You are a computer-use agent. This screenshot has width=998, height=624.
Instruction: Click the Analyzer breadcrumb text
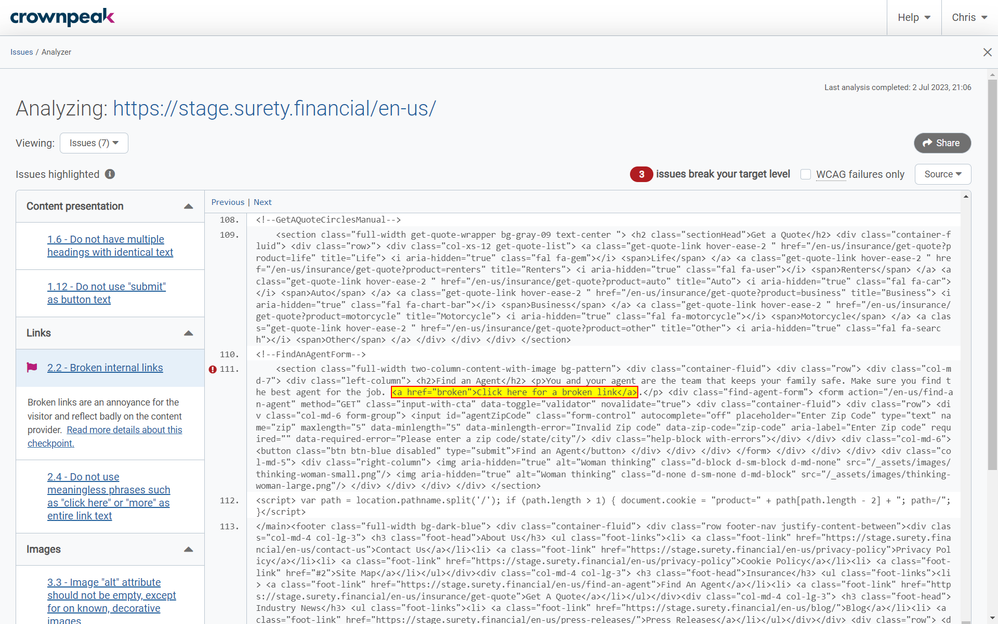[56, 52]
